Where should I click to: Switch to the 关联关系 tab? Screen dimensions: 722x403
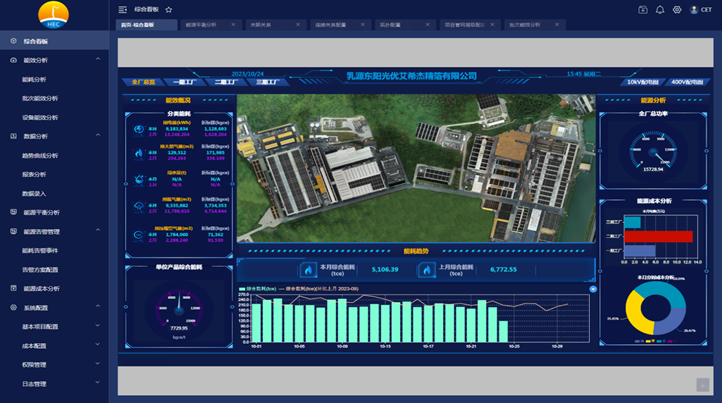[x=275, y=25]
